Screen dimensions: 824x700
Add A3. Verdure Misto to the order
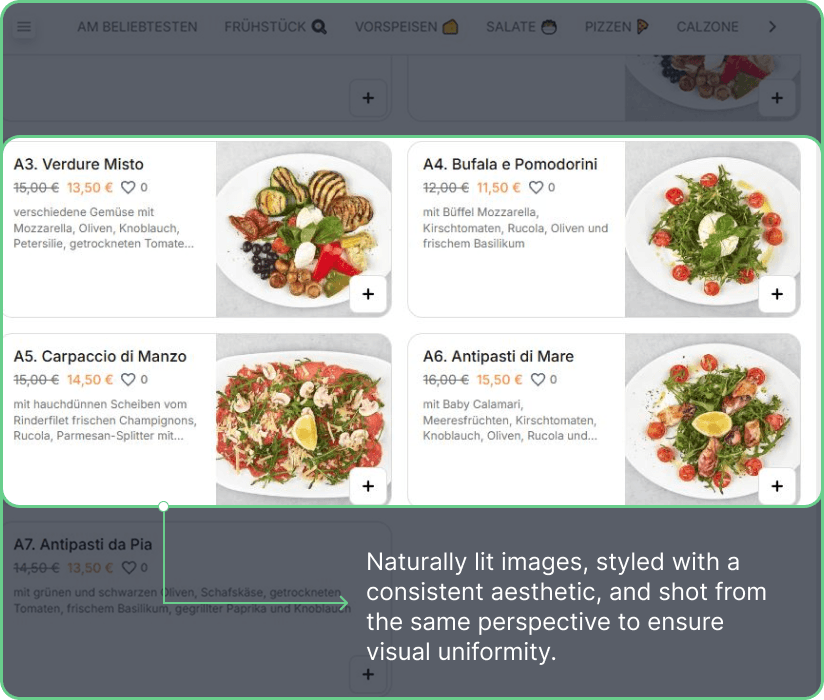coord(368,294)
